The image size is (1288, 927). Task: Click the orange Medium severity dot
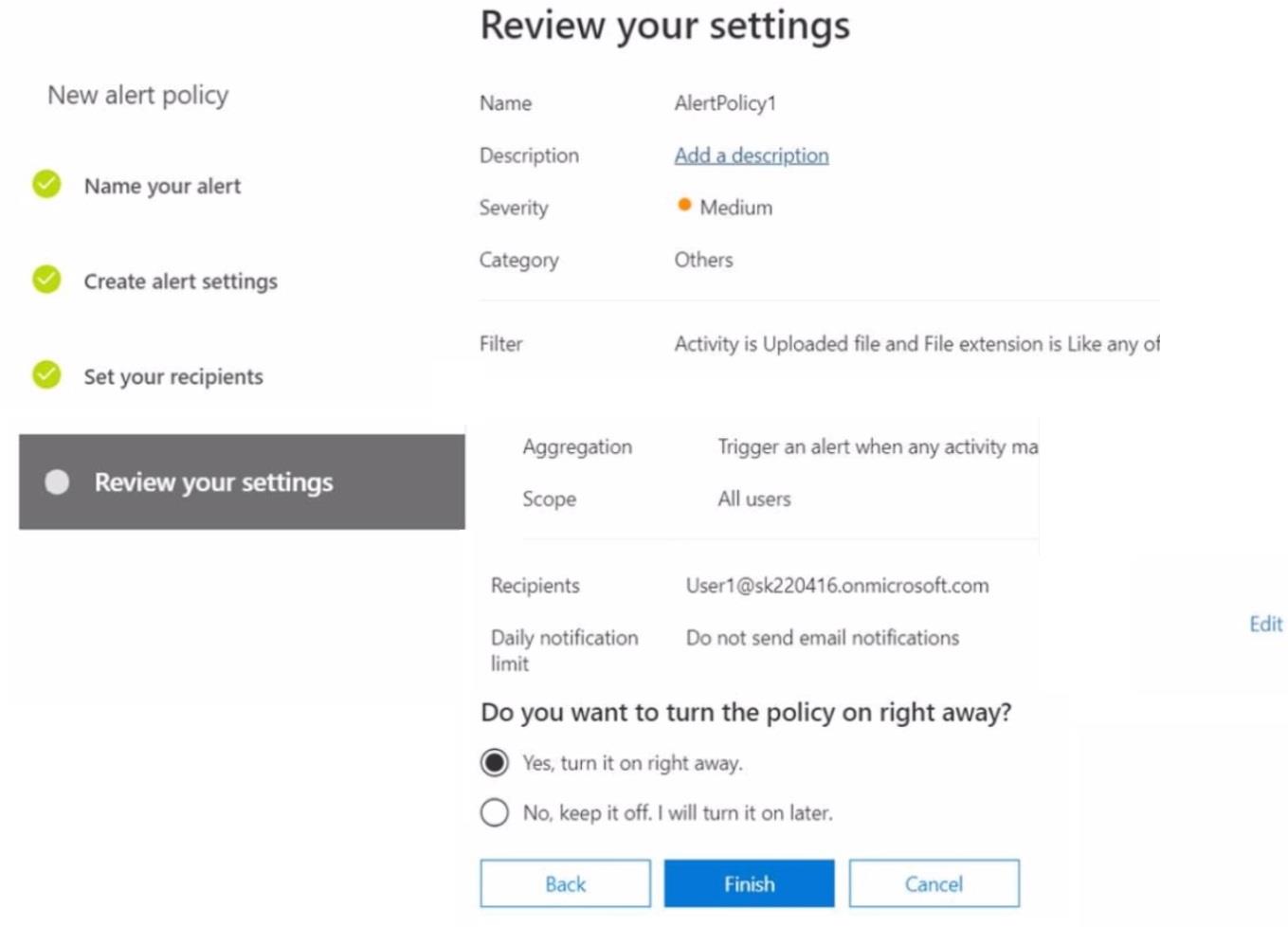pos(684,205)
